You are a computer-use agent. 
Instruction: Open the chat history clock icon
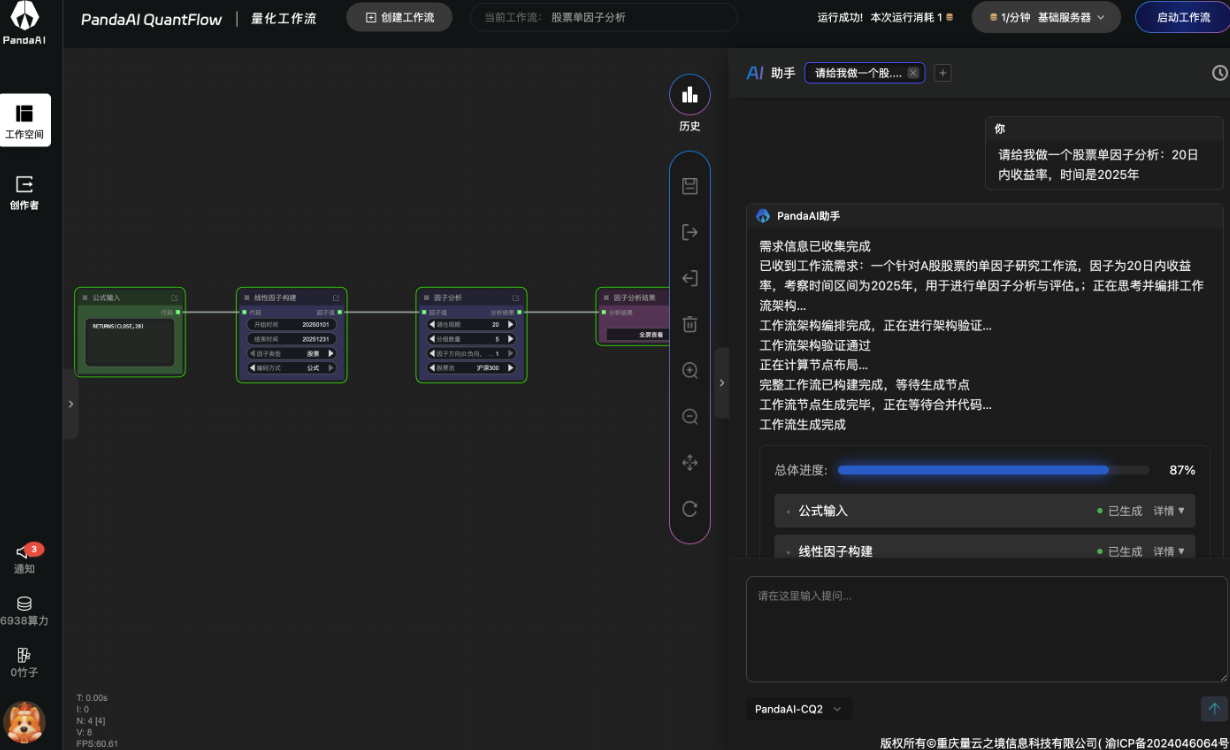tap(1219, 73)
